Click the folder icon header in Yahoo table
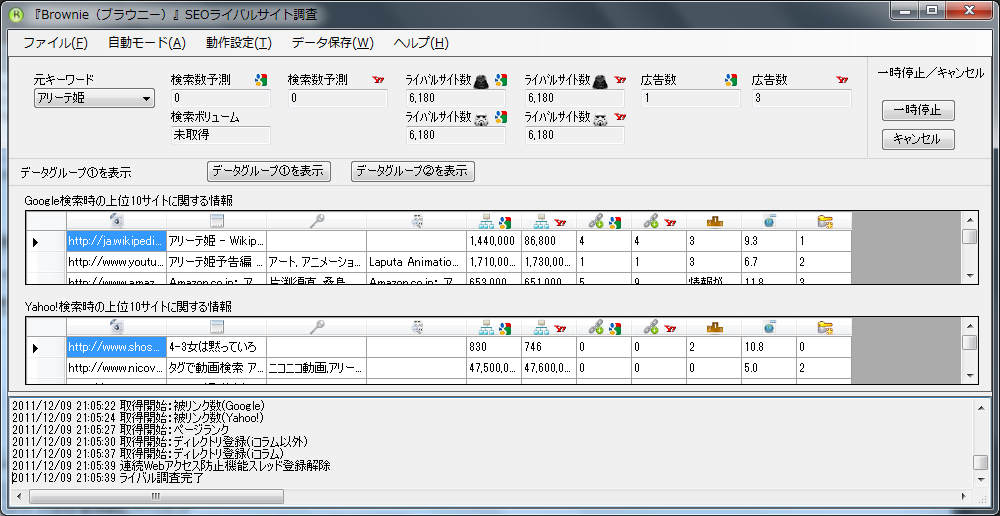 824,326
